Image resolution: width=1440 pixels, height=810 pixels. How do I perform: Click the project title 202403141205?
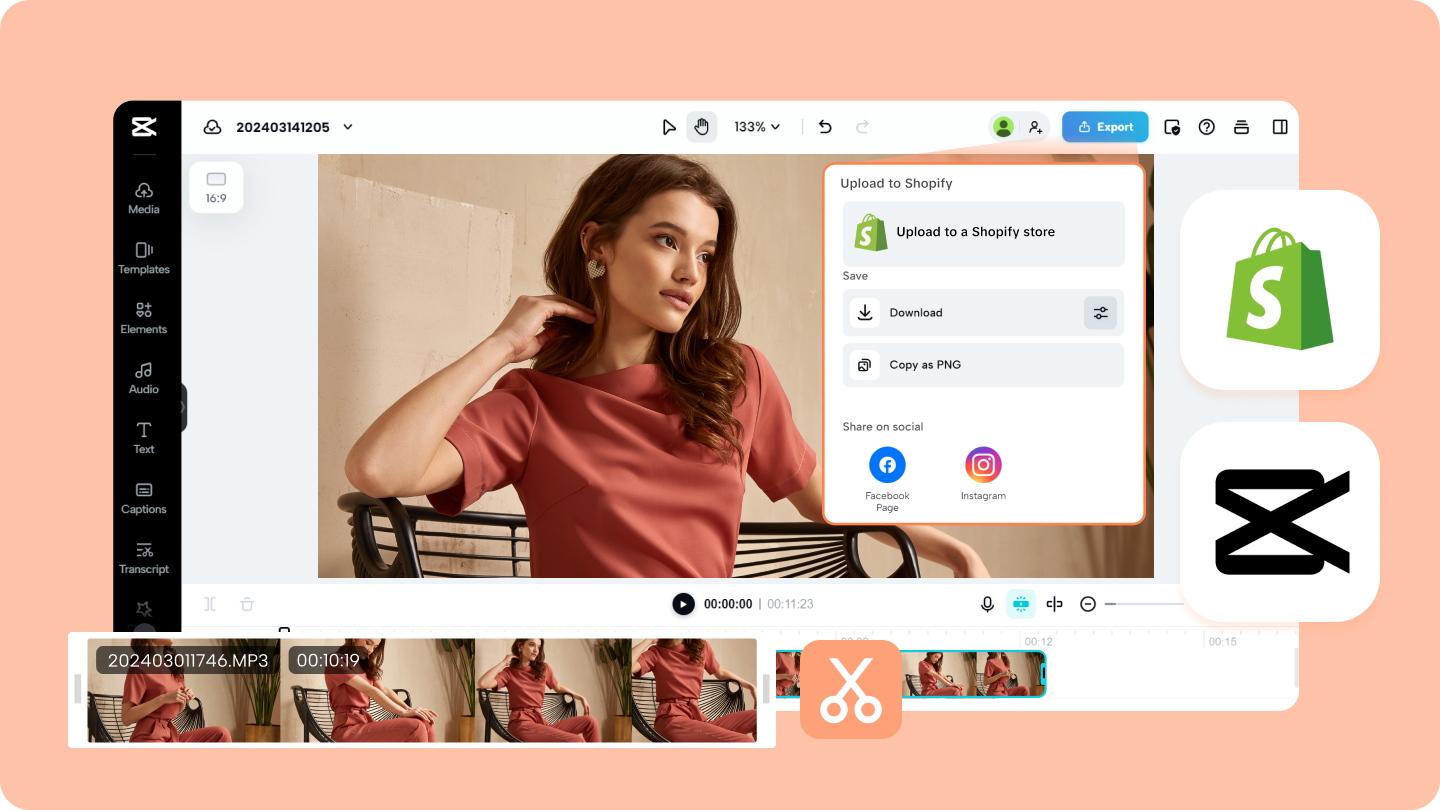[282, 127]
